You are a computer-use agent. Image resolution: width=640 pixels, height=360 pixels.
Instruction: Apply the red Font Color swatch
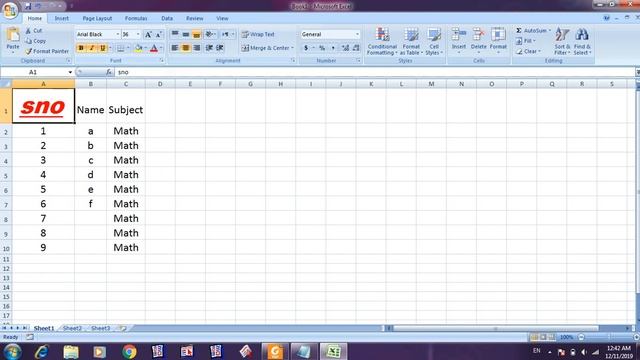pos(154,48)
